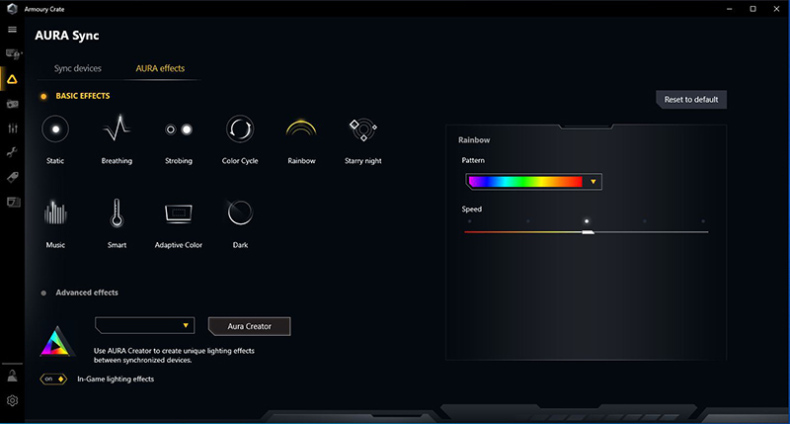Pick the Smart thermometer effect icon

[117, 212]
